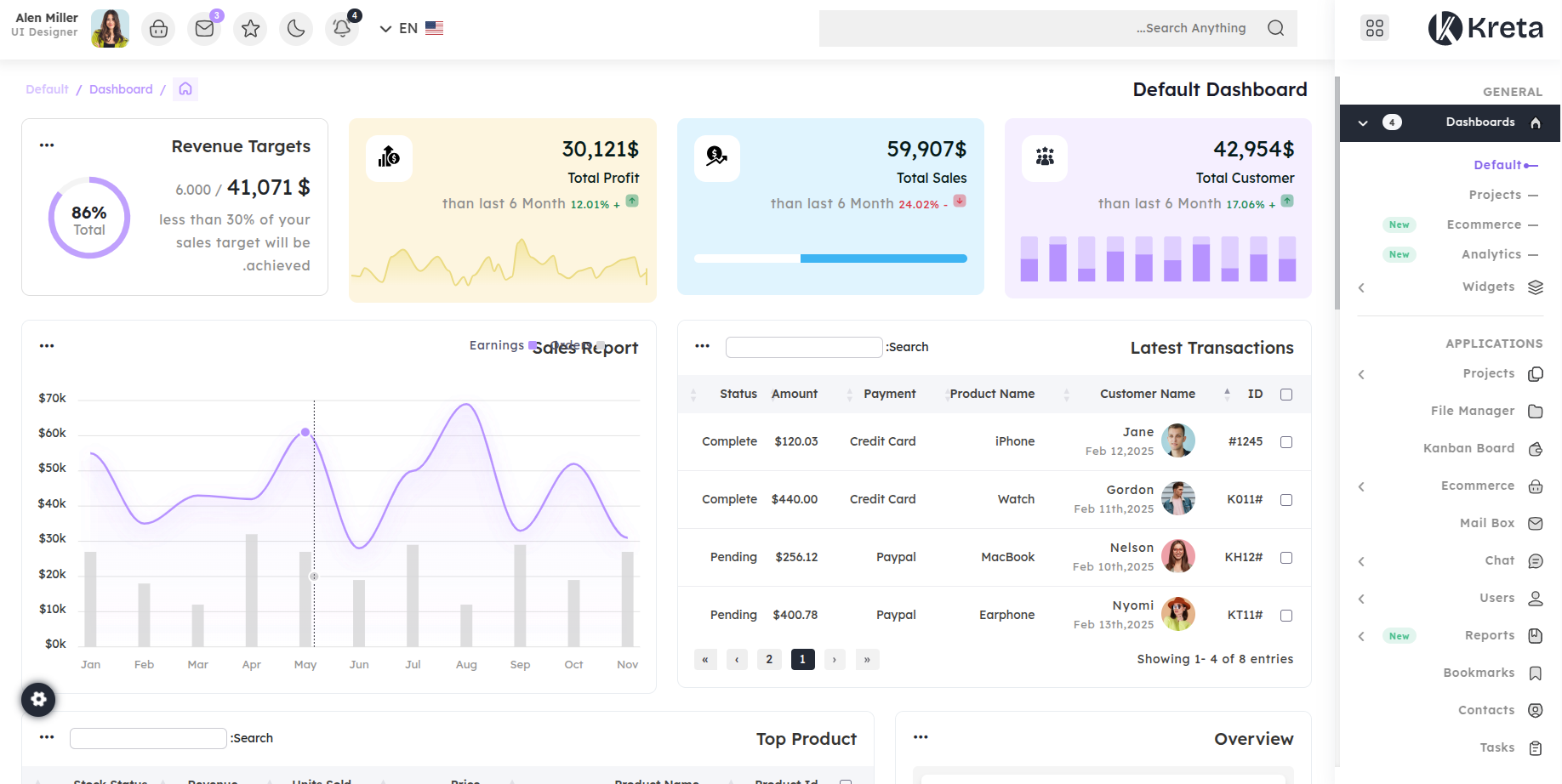The height and width of the screenshot is (784, 1562).
Task: Open the mail envelope notifications icon
Action: pos(204,29)
